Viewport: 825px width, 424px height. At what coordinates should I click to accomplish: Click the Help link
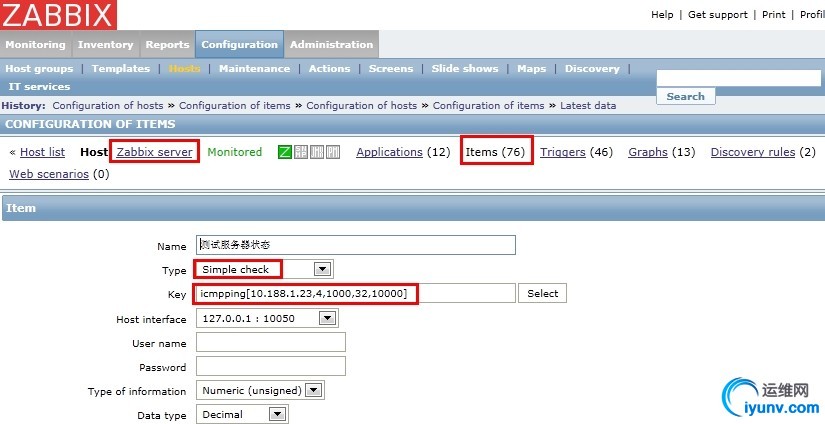pyautogui.click(x=662, y=15)
